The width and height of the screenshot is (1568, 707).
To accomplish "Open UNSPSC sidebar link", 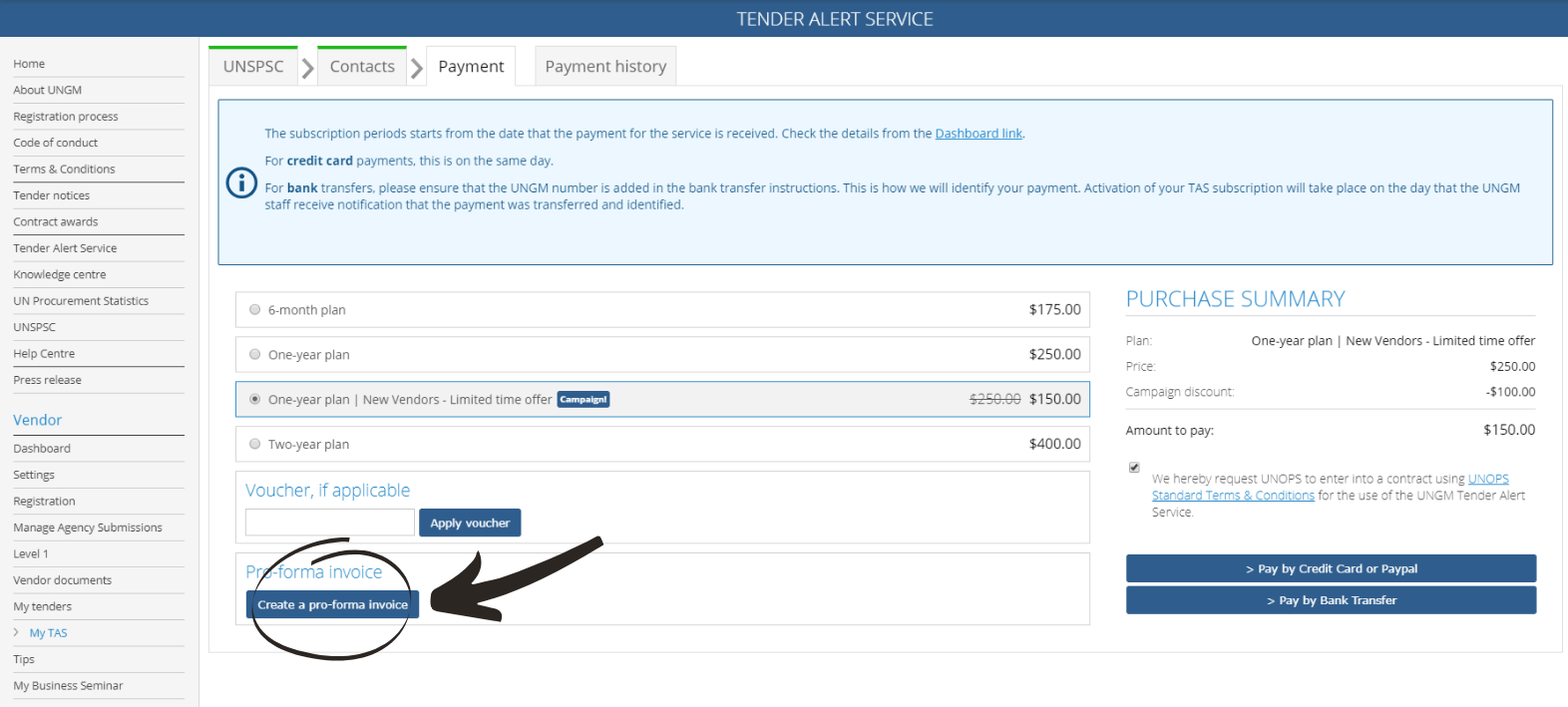I will [35, 327].
